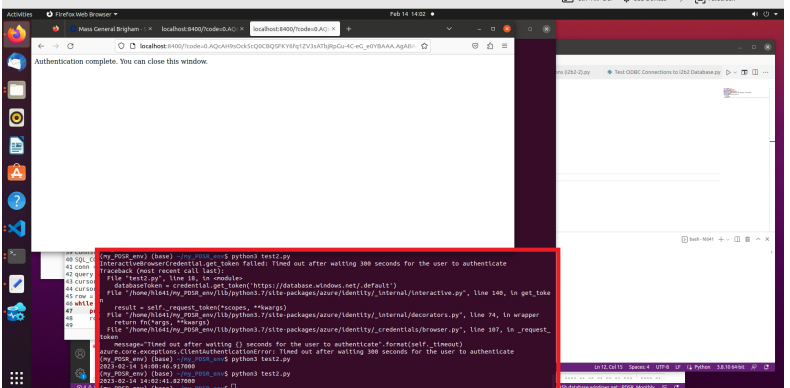Click the ClientAuthenticationError line in terminal
The width and height of the screenshot is (790, 388).
[x=306, y=352]
